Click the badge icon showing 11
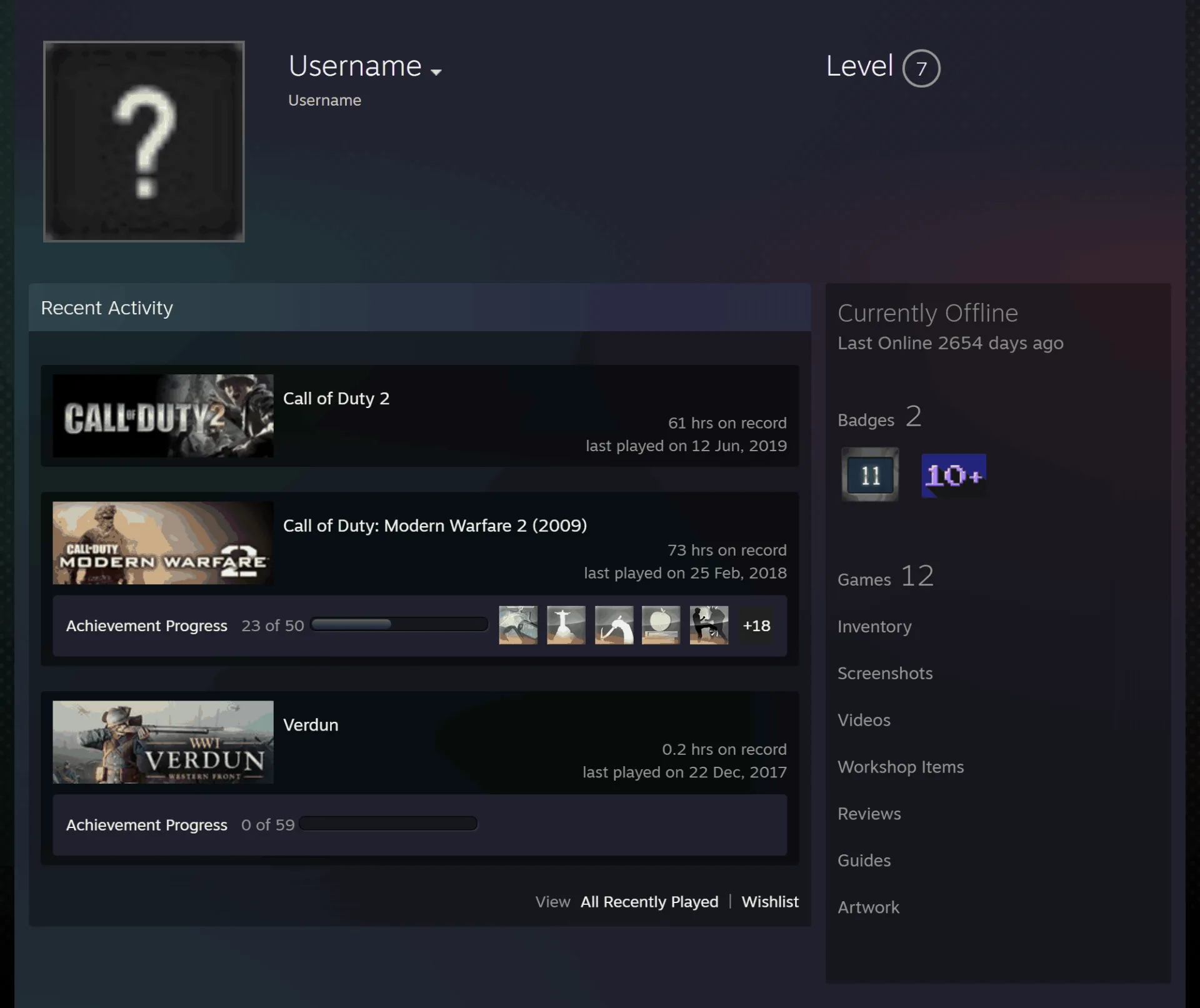 (x=870, y=475)
